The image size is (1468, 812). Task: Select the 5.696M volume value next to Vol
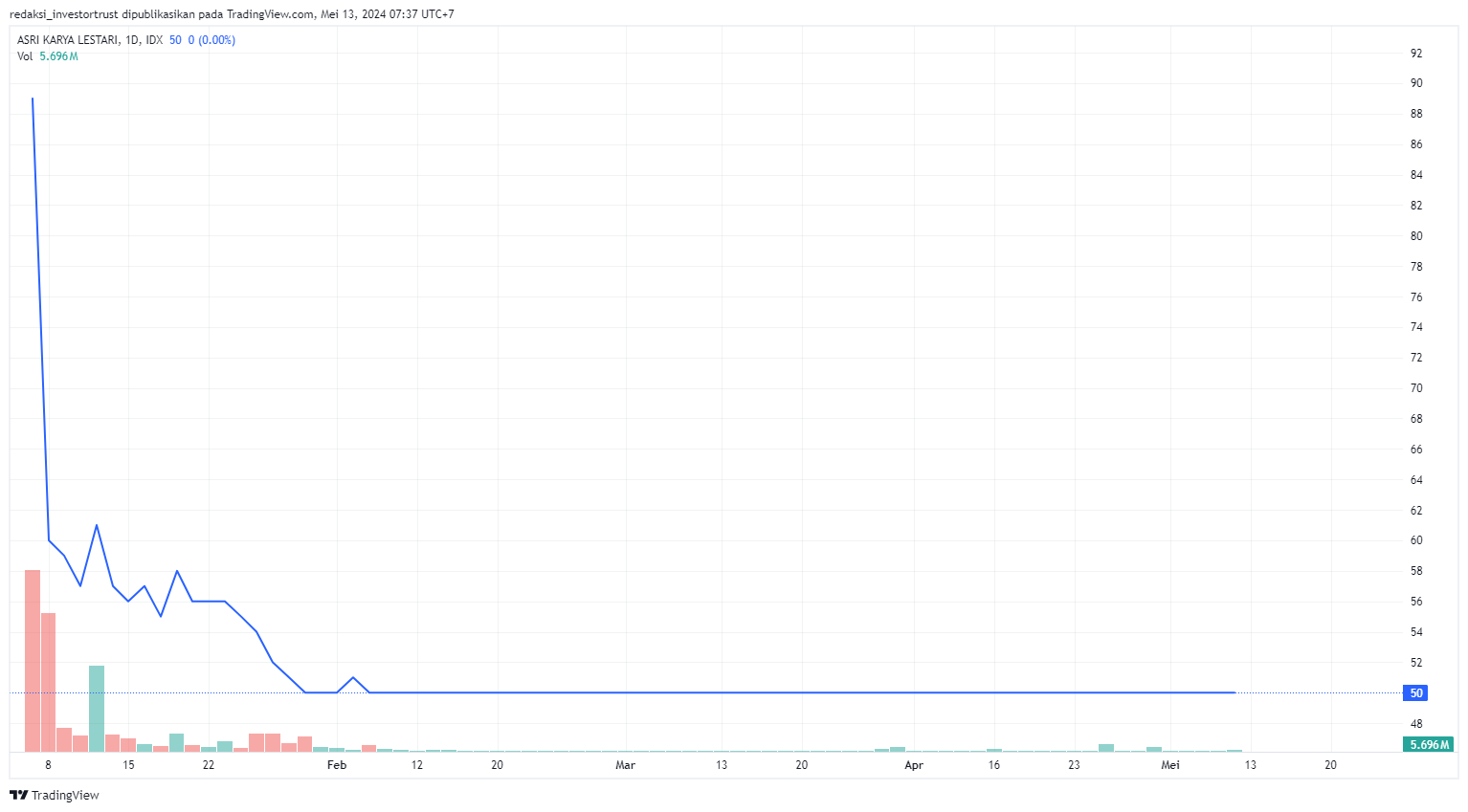click(58, 56)
